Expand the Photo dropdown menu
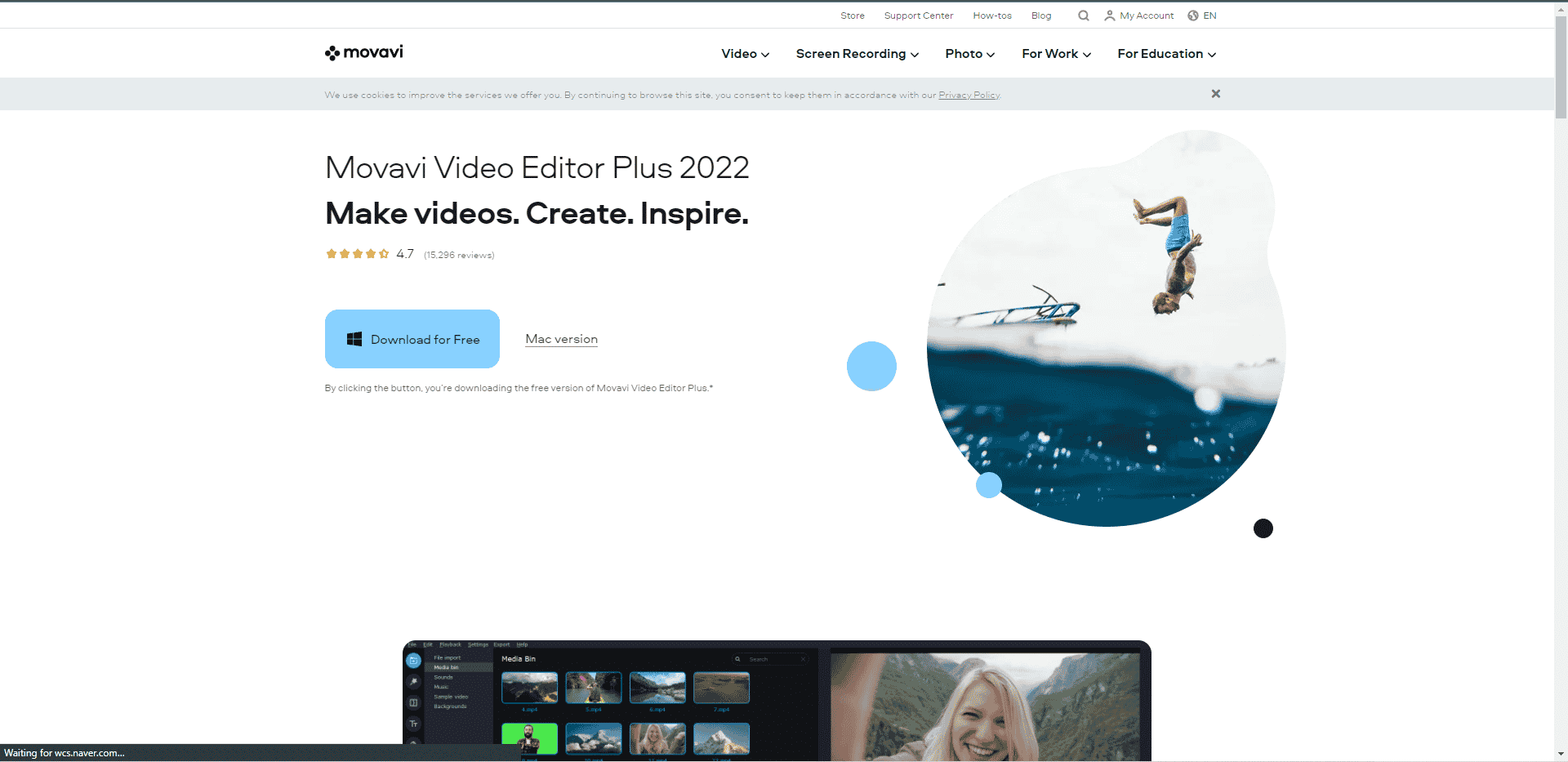The height and width of the screenshot is (762, 1568). (x=970, y=54)
